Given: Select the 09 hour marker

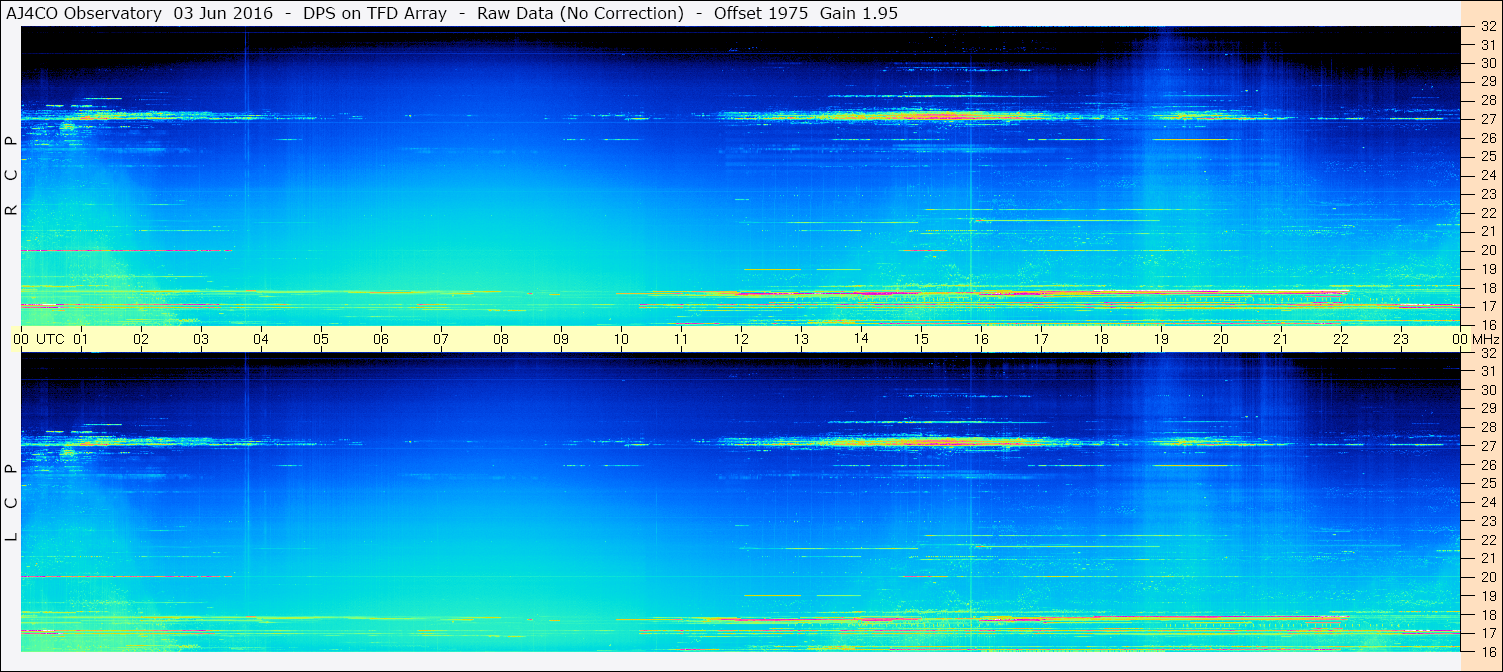Looking at the screenshot, I should point(561,339).
